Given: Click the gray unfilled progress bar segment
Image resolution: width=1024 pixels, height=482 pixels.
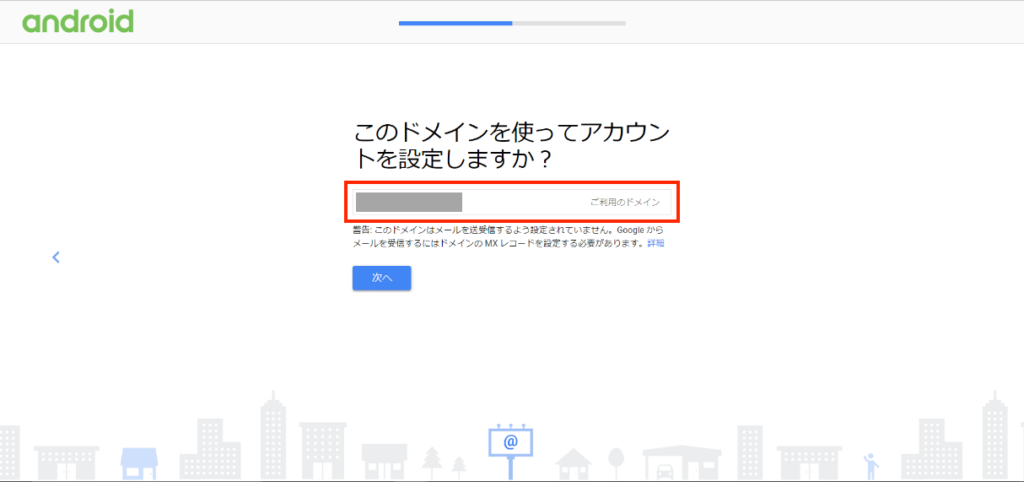Looking at the screenshot, I should (569, 22).
